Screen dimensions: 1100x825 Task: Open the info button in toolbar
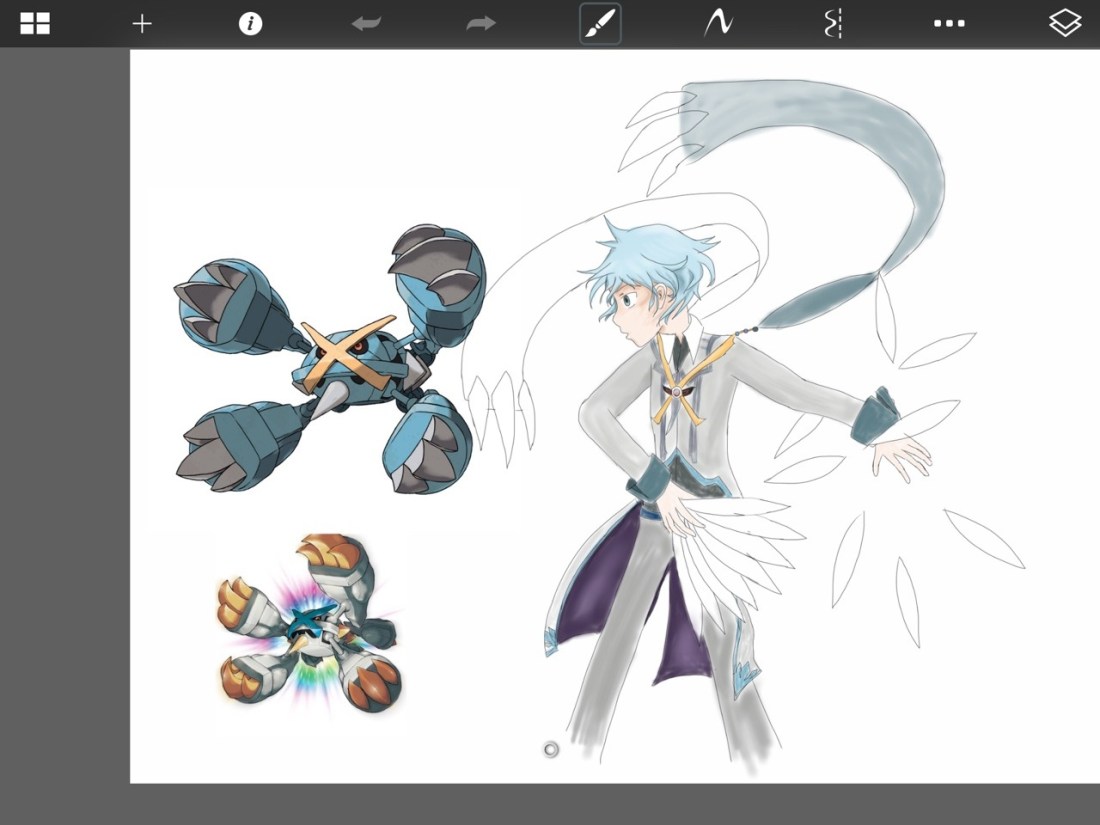[x=250, y=24]
